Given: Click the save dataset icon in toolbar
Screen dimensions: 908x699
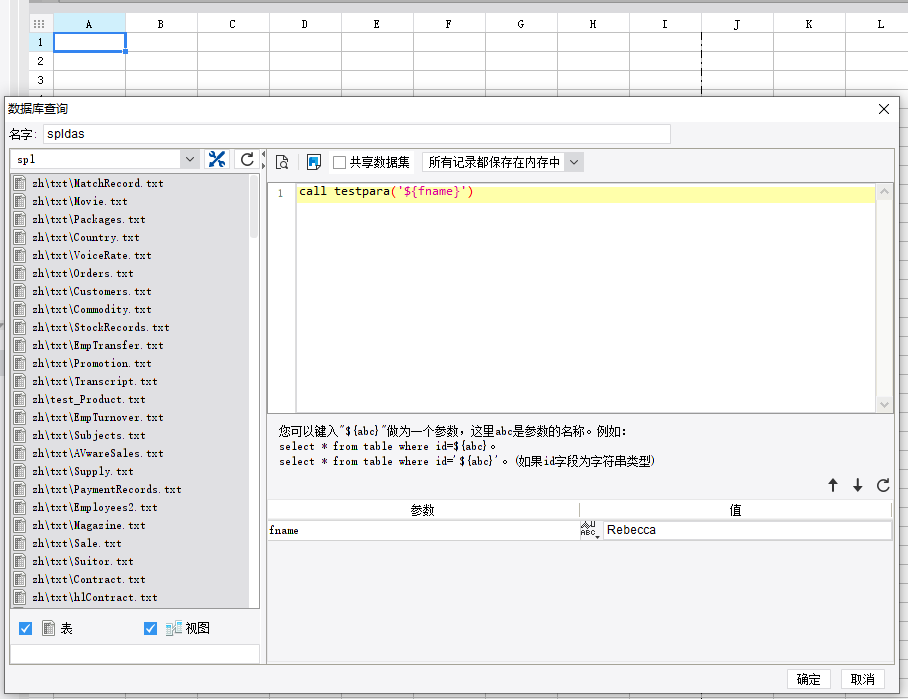Looking at the screenshot, I should pyautogui.click(x=313, y=162).
